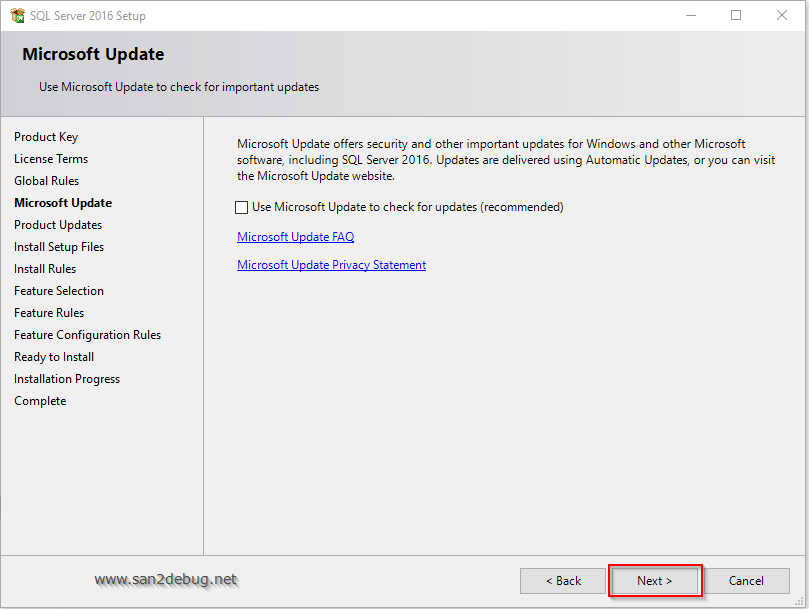This screenshot has width=809, height=609.
Task: Select the Product Updates step
Action: click(58, 225)
